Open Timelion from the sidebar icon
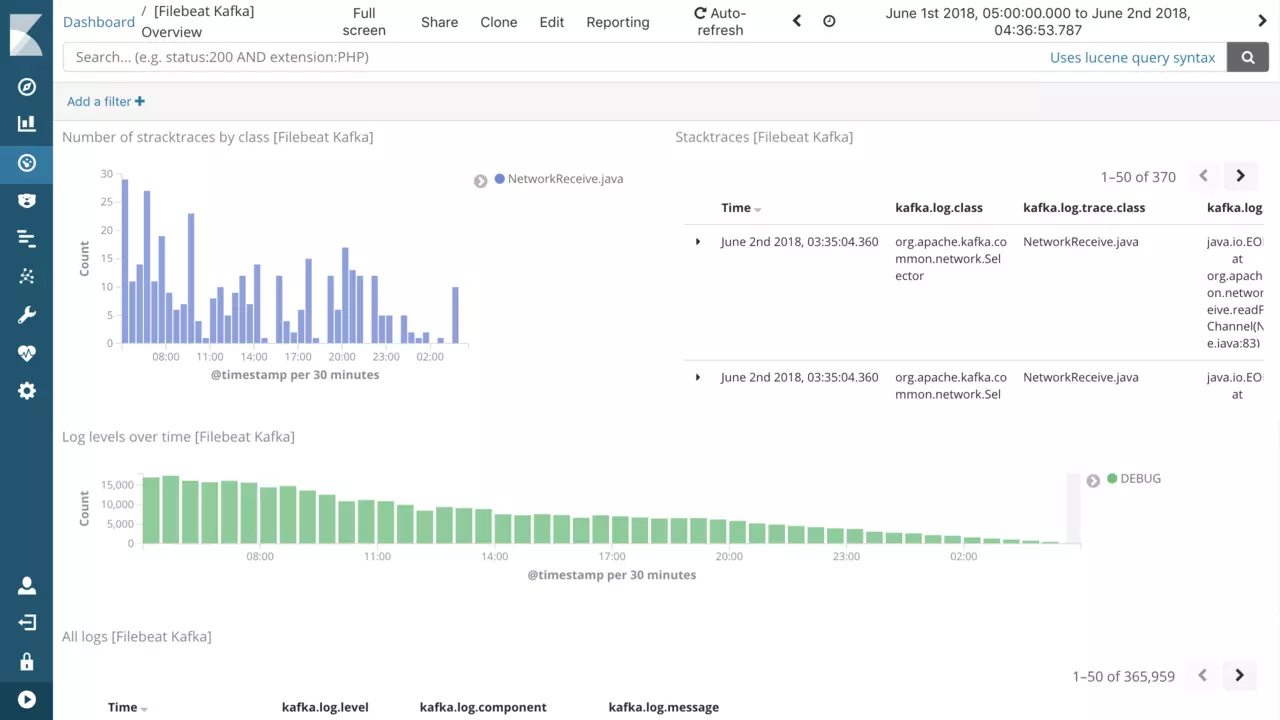This screenshot has height=720, width=1280. 27,201
